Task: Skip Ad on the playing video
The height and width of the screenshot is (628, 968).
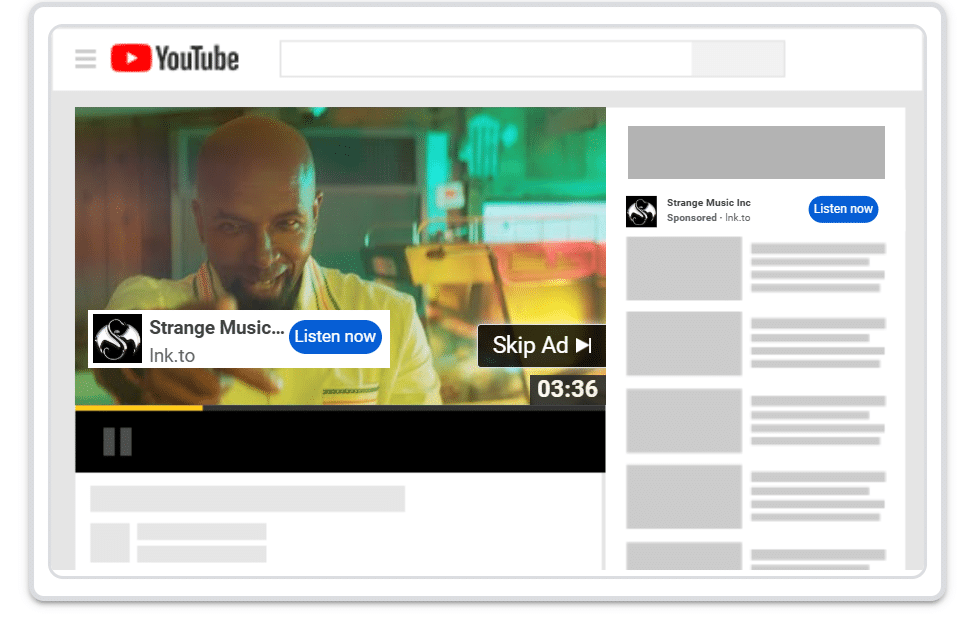Action: click(x=541, y=345)
